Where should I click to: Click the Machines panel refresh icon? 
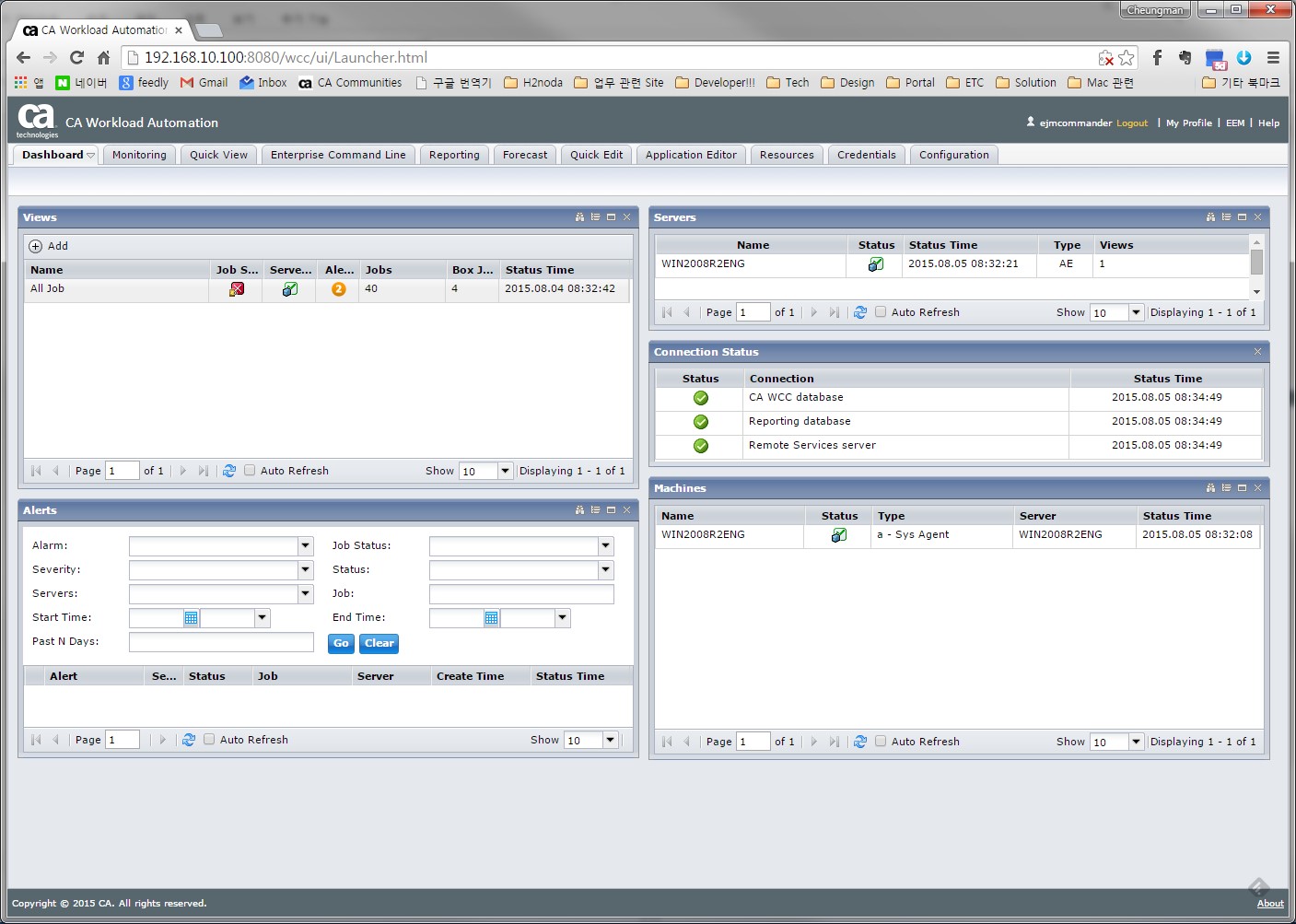pyautogui.click(x=860, y=742)
